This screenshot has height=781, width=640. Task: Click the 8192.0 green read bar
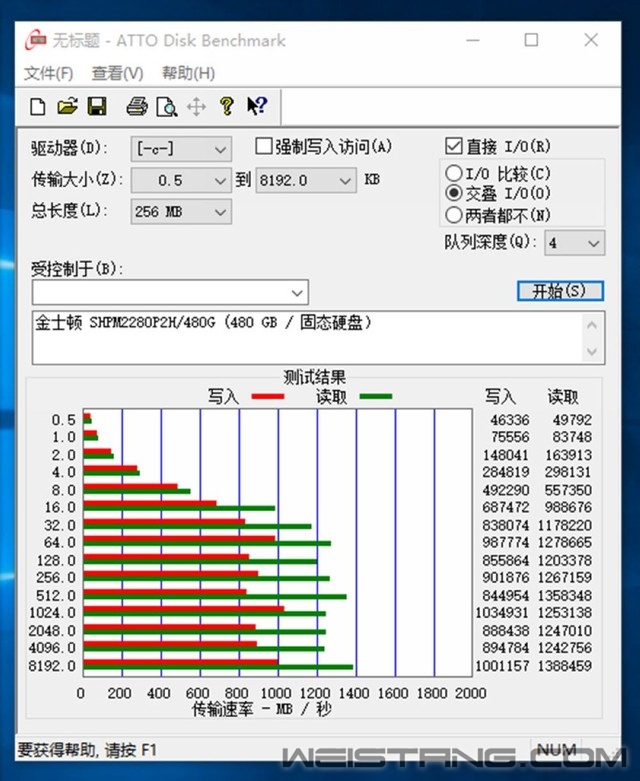218,667
